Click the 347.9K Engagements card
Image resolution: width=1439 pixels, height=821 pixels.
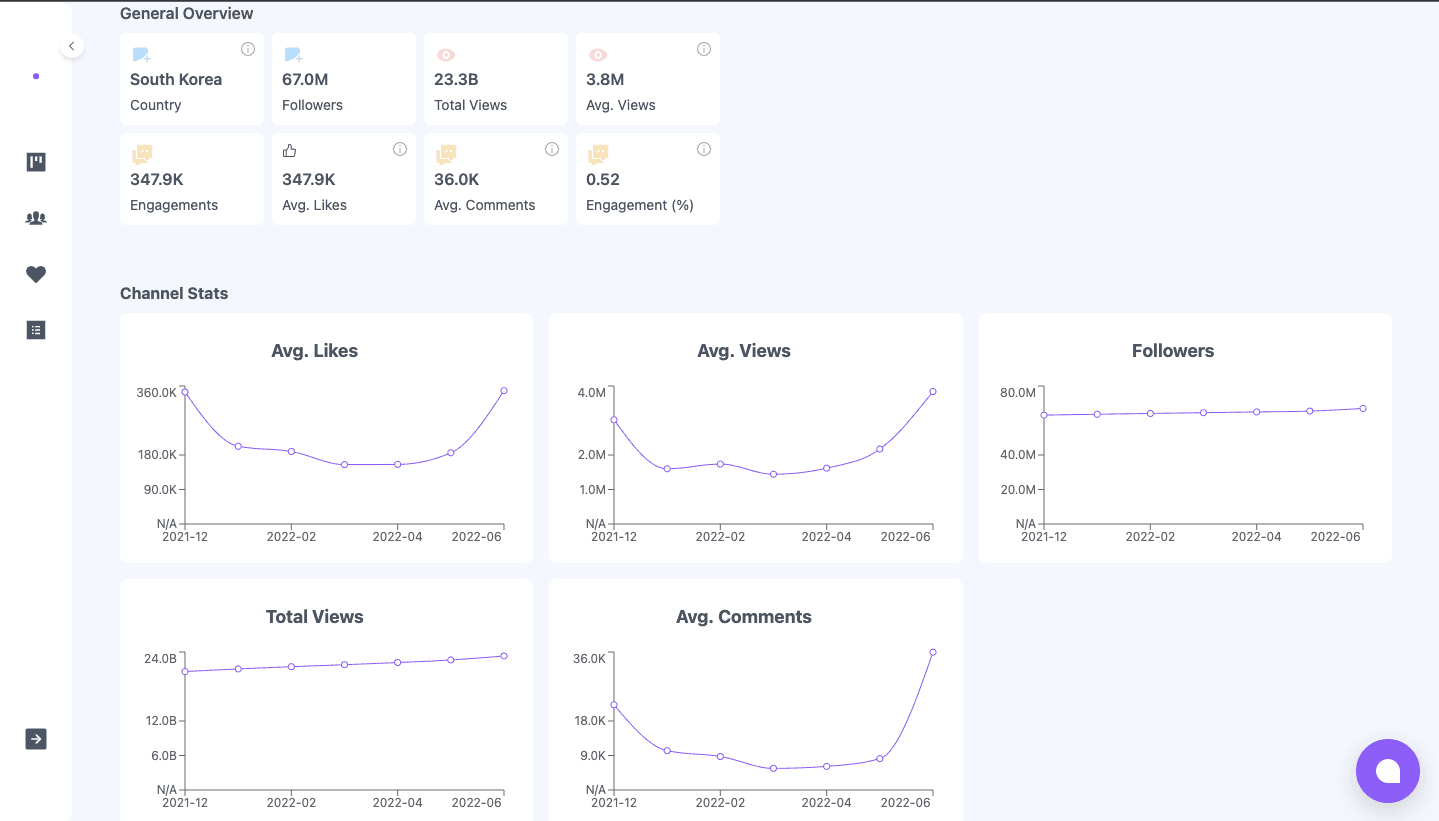[x=191, y=179]
